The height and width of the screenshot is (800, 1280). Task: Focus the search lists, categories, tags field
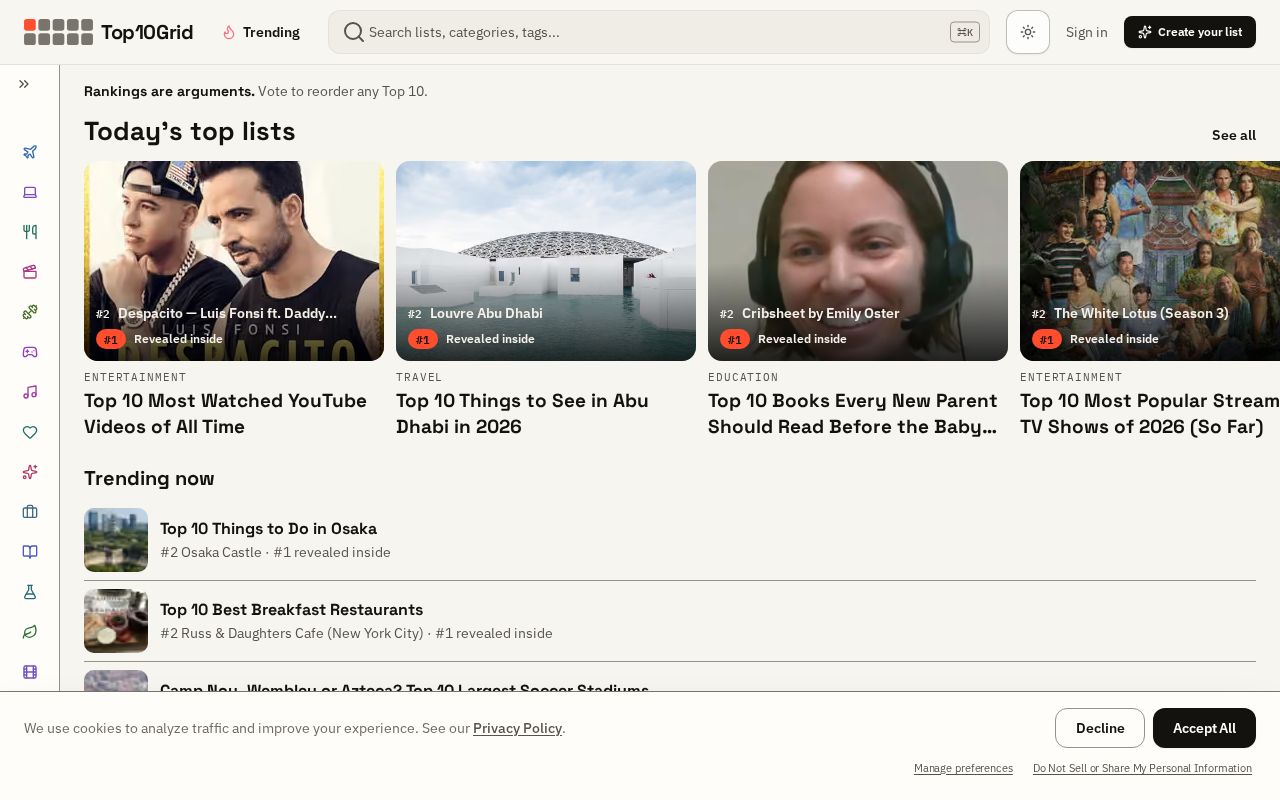pyautogui.click(x=659, y=32)
